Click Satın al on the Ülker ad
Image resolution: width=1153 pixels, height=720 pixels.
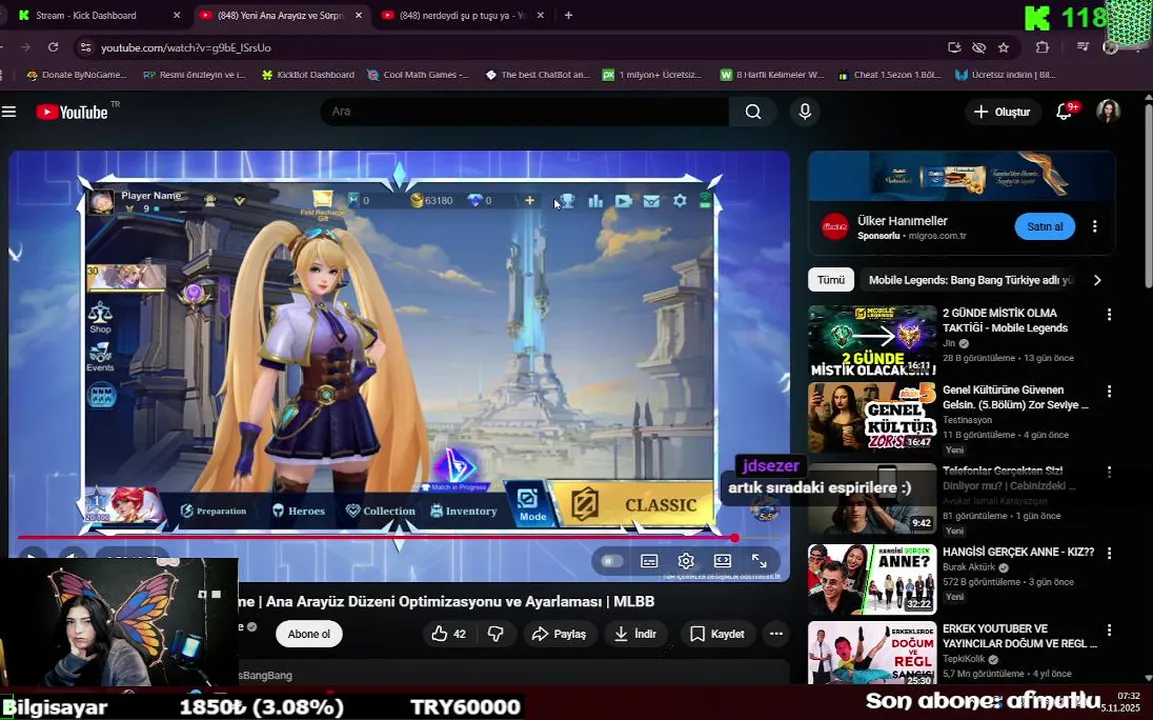(1045, 227)
